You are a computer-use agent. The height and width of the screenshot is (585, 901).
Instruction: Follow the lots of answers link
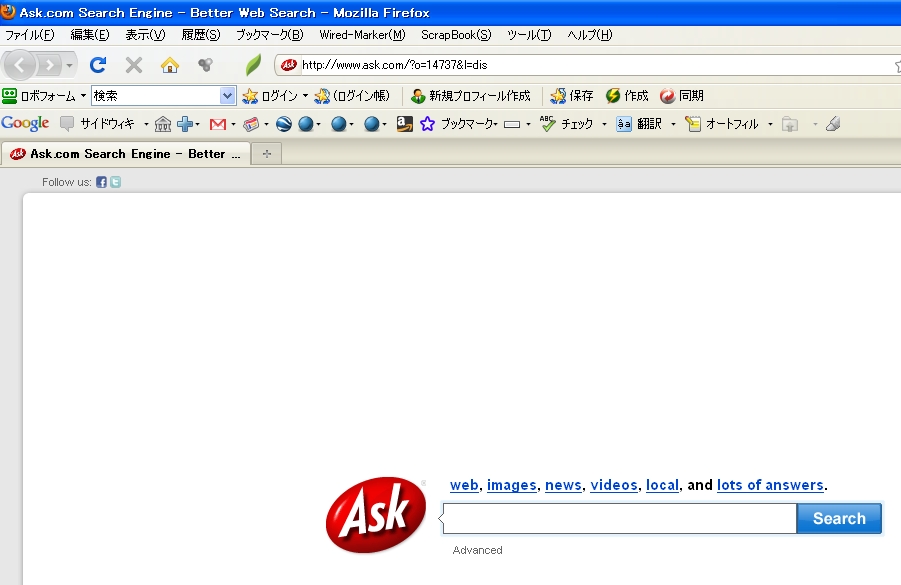770,485
